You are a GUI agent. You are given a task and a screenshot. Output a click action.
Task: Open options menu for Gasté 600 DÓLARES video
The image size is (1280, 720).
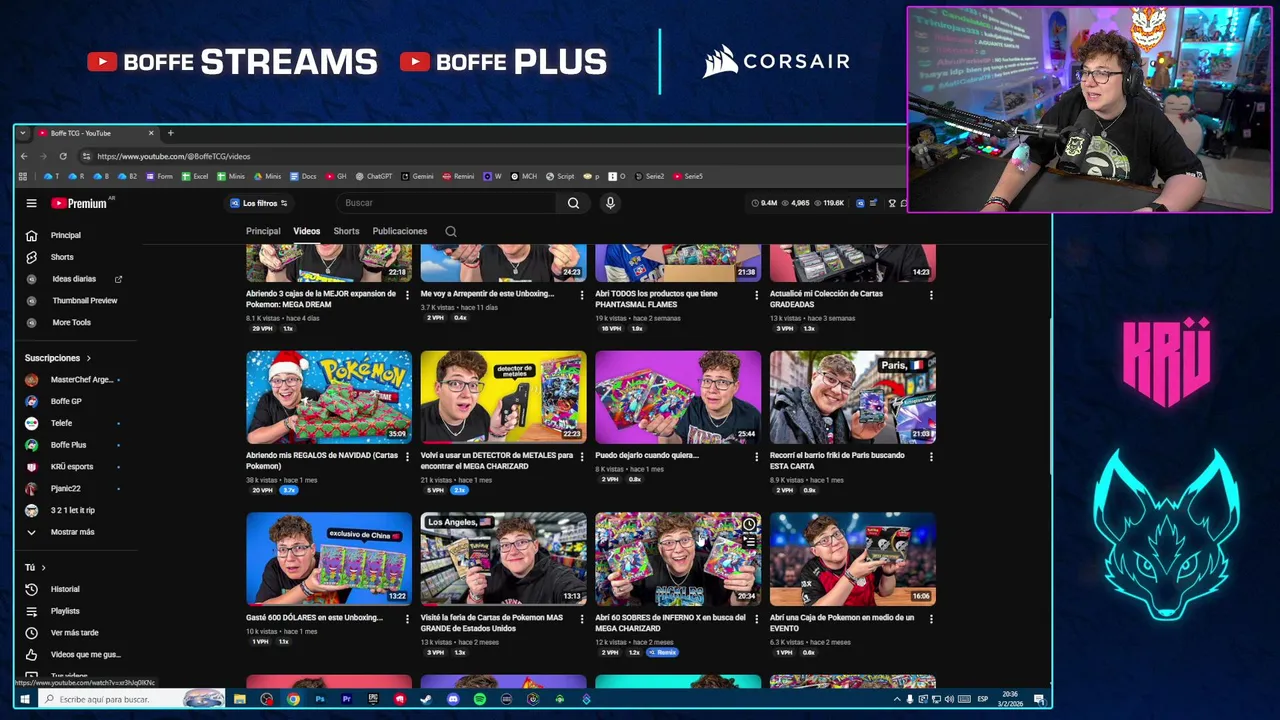coord(407,619)
